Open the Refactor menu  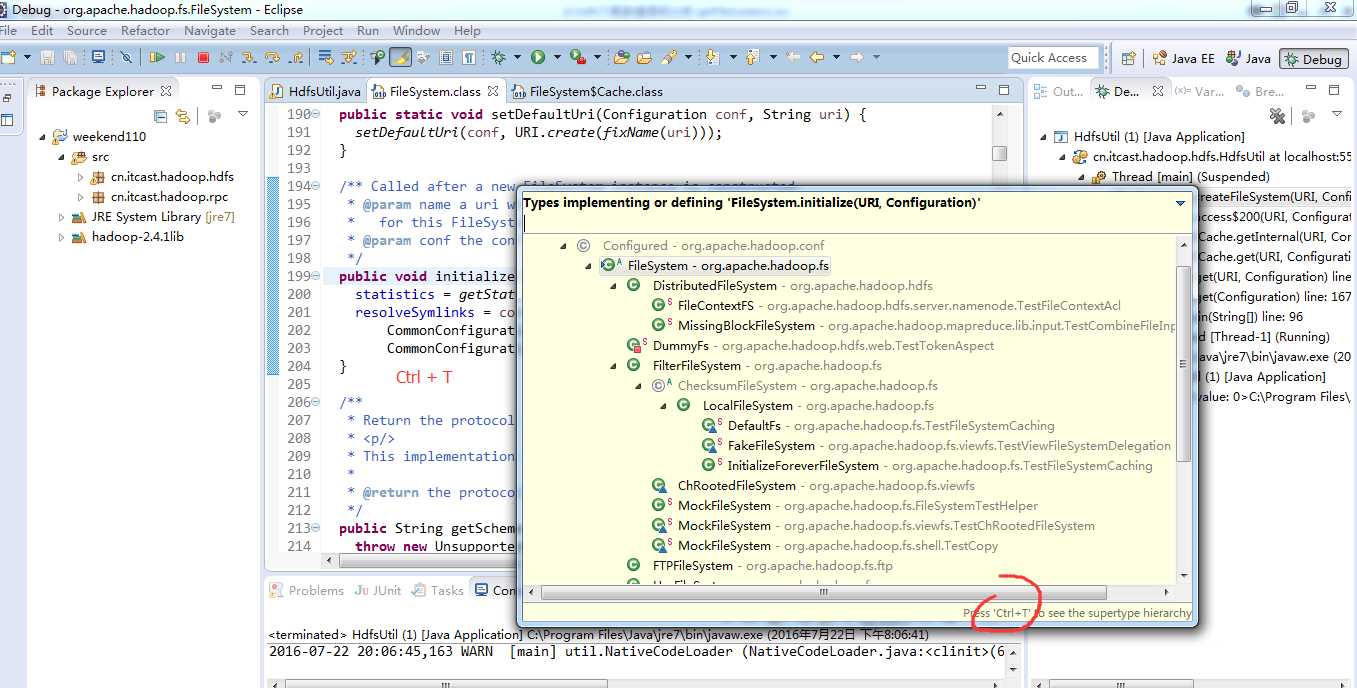pos(145,31)
